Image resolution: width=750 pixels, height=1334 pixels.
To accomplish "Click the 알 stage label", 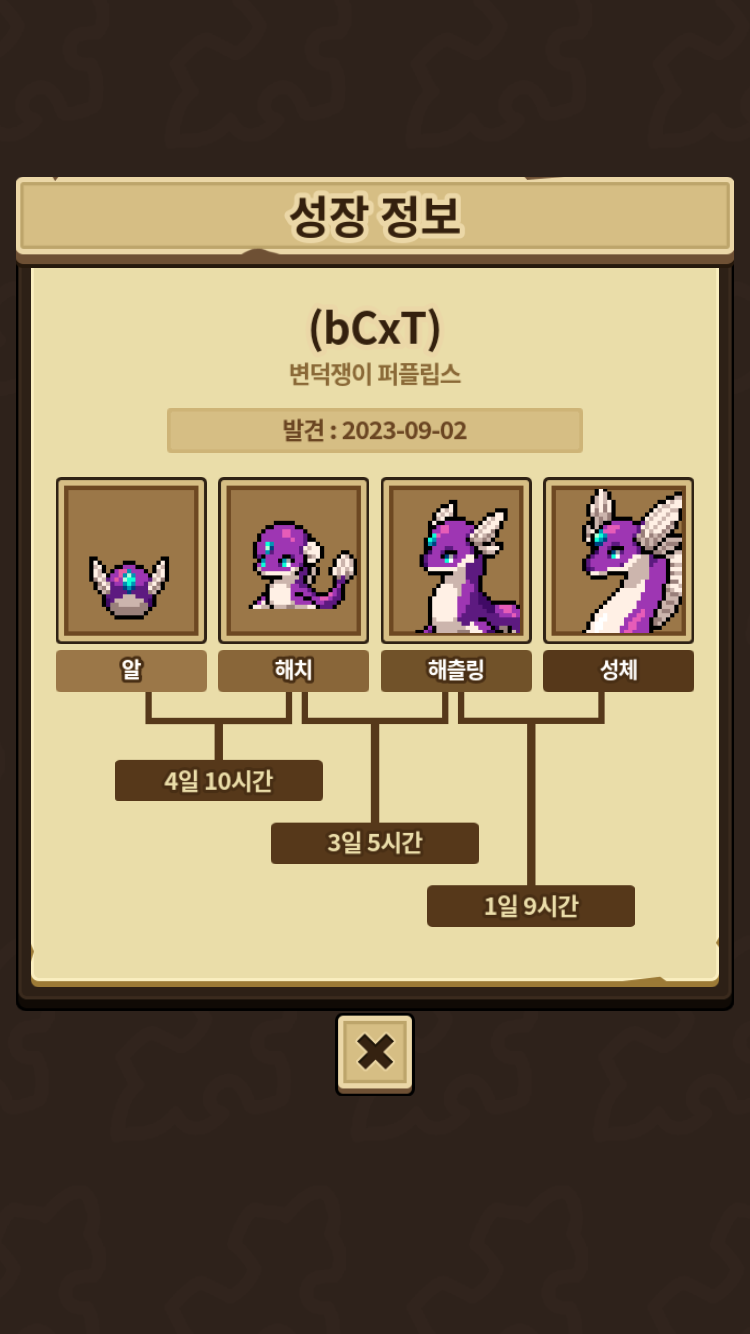I will [x=131, y=671].
